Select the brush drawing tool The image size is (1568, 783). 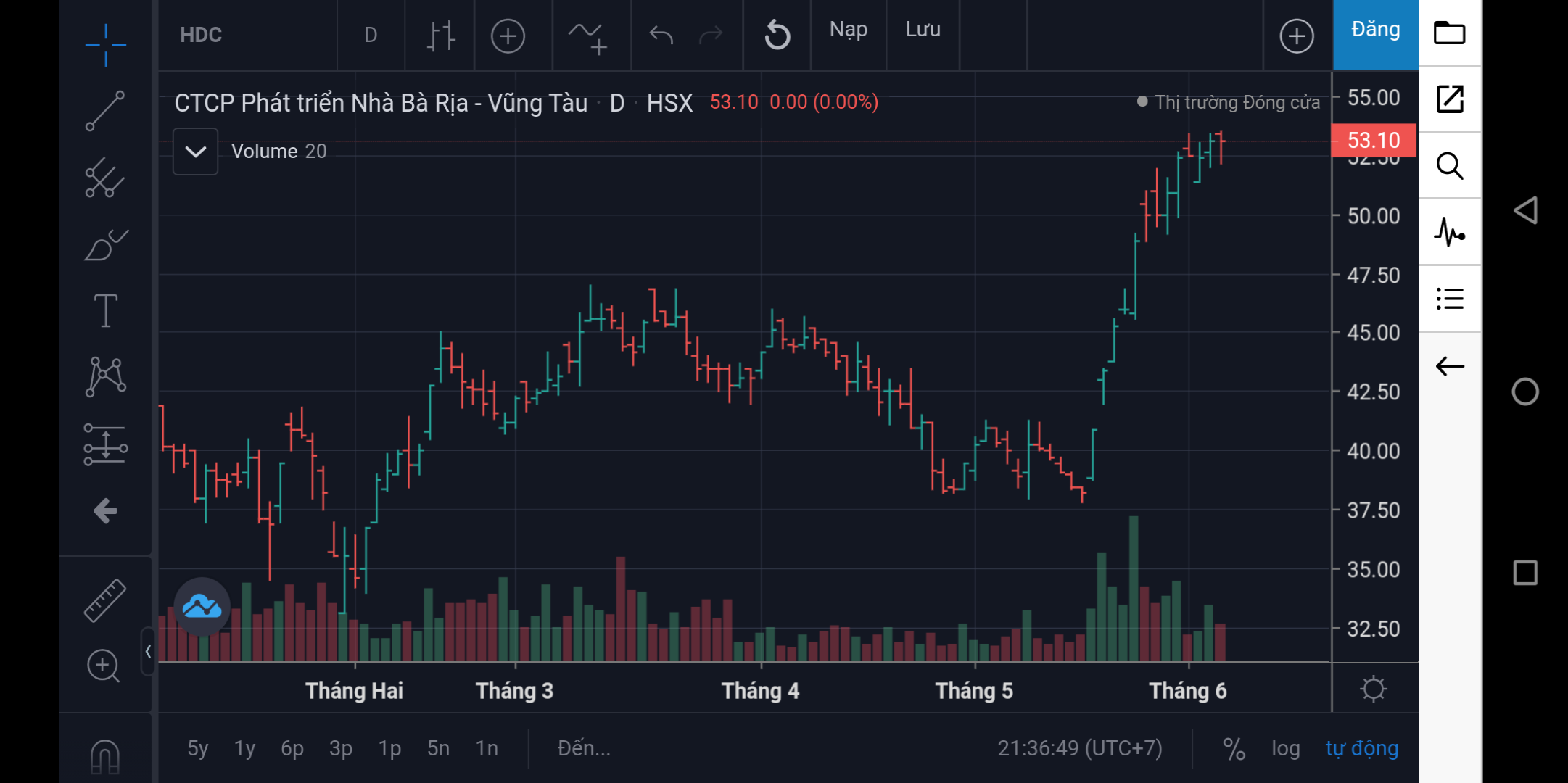(x=105, y=245)
